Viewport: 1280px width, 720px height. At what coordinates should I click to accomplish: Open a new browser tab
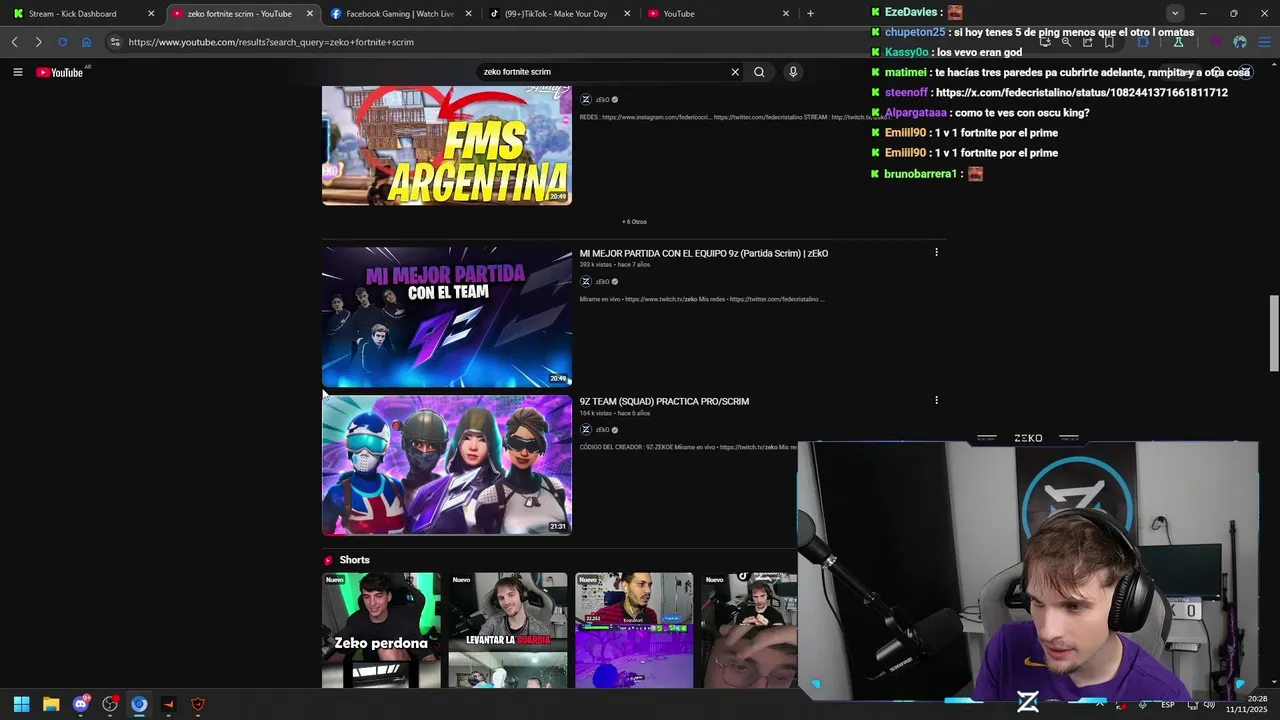point(810,13)
